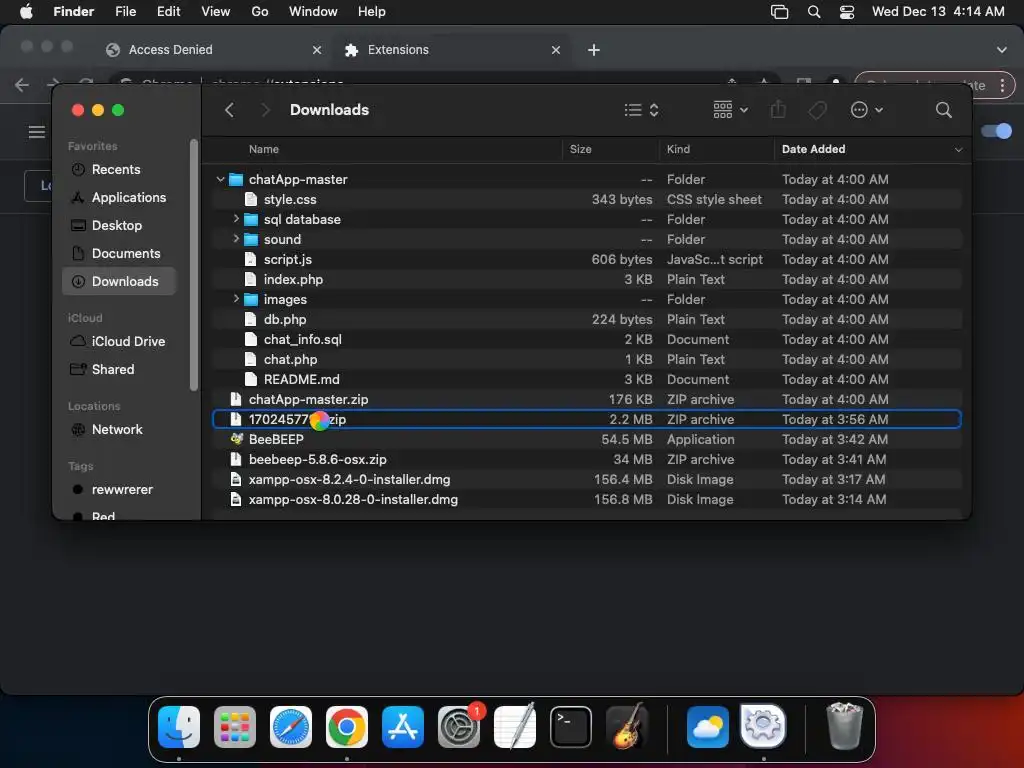The image size is (1024, 768).
Task: Sort by Date Added column header
Action: (813, 149)
